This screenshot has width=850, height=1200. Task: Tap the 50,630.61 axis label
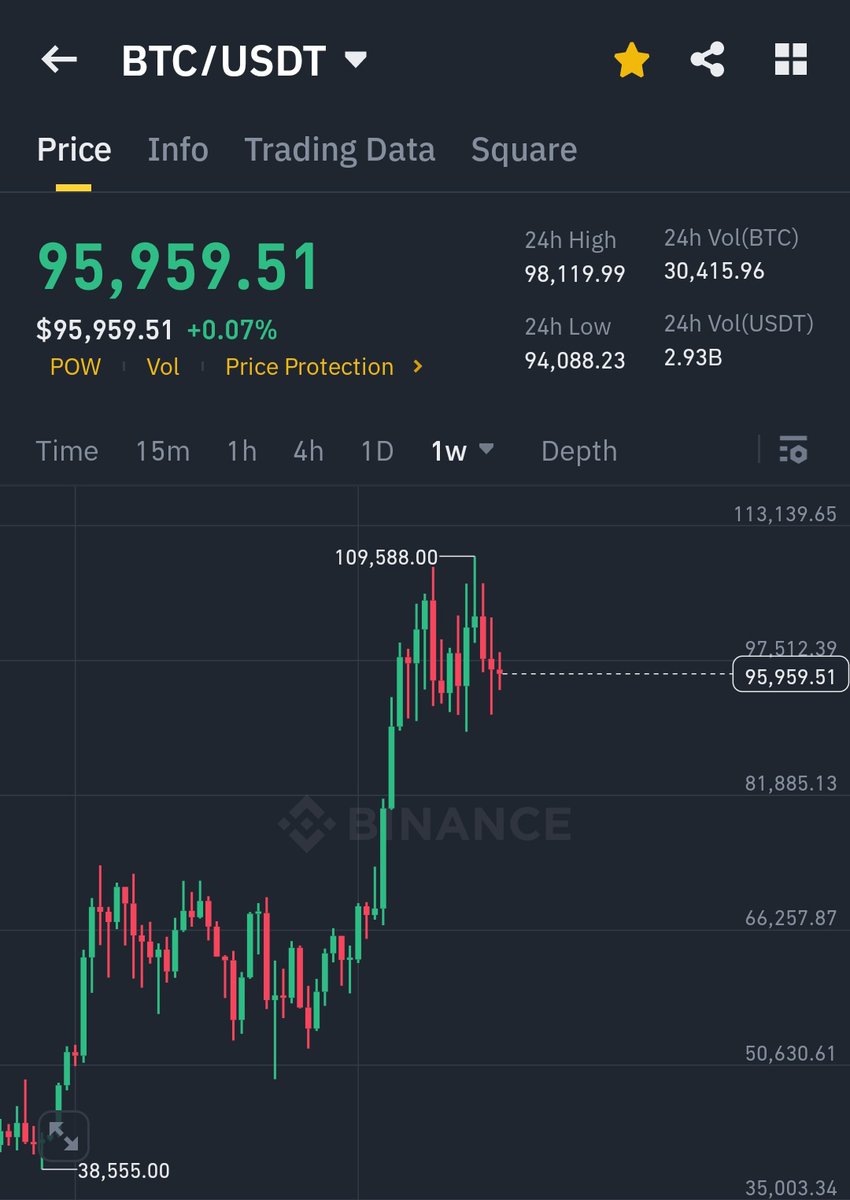click(791, 1053)
